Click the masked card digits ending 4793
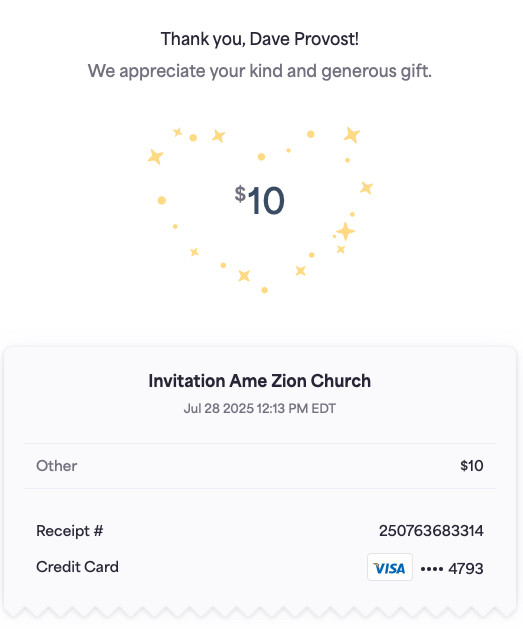The height and width of the screenshot is (629, 523). click(452, 568)
